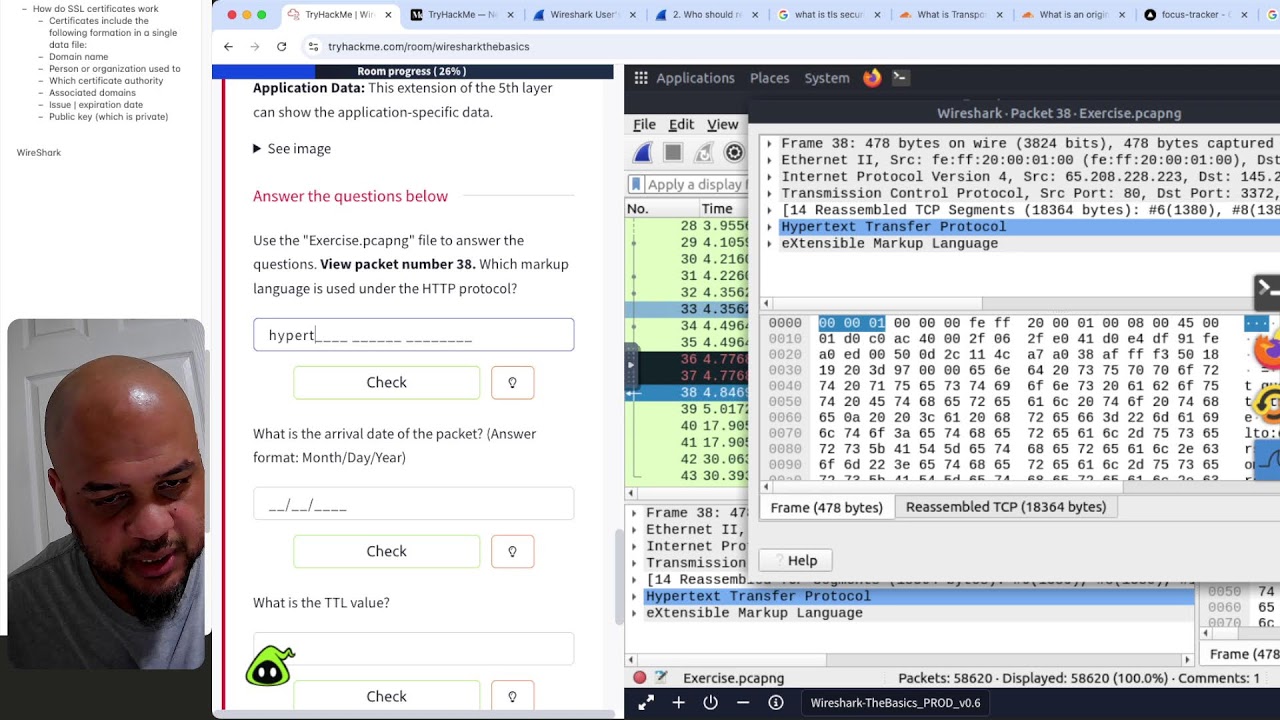
Task: Click the markup language answer field
Action: tap(414, 335)
